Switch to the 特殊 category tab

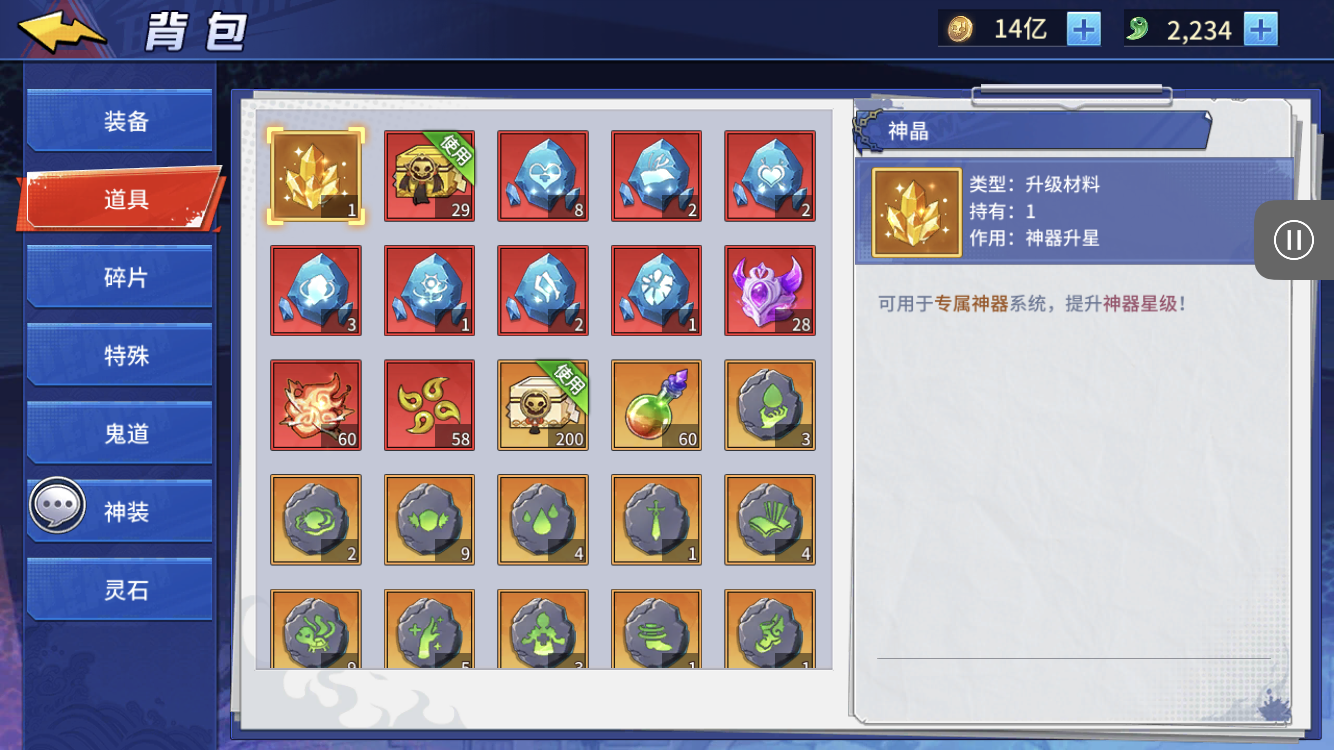tap(120, 355)
